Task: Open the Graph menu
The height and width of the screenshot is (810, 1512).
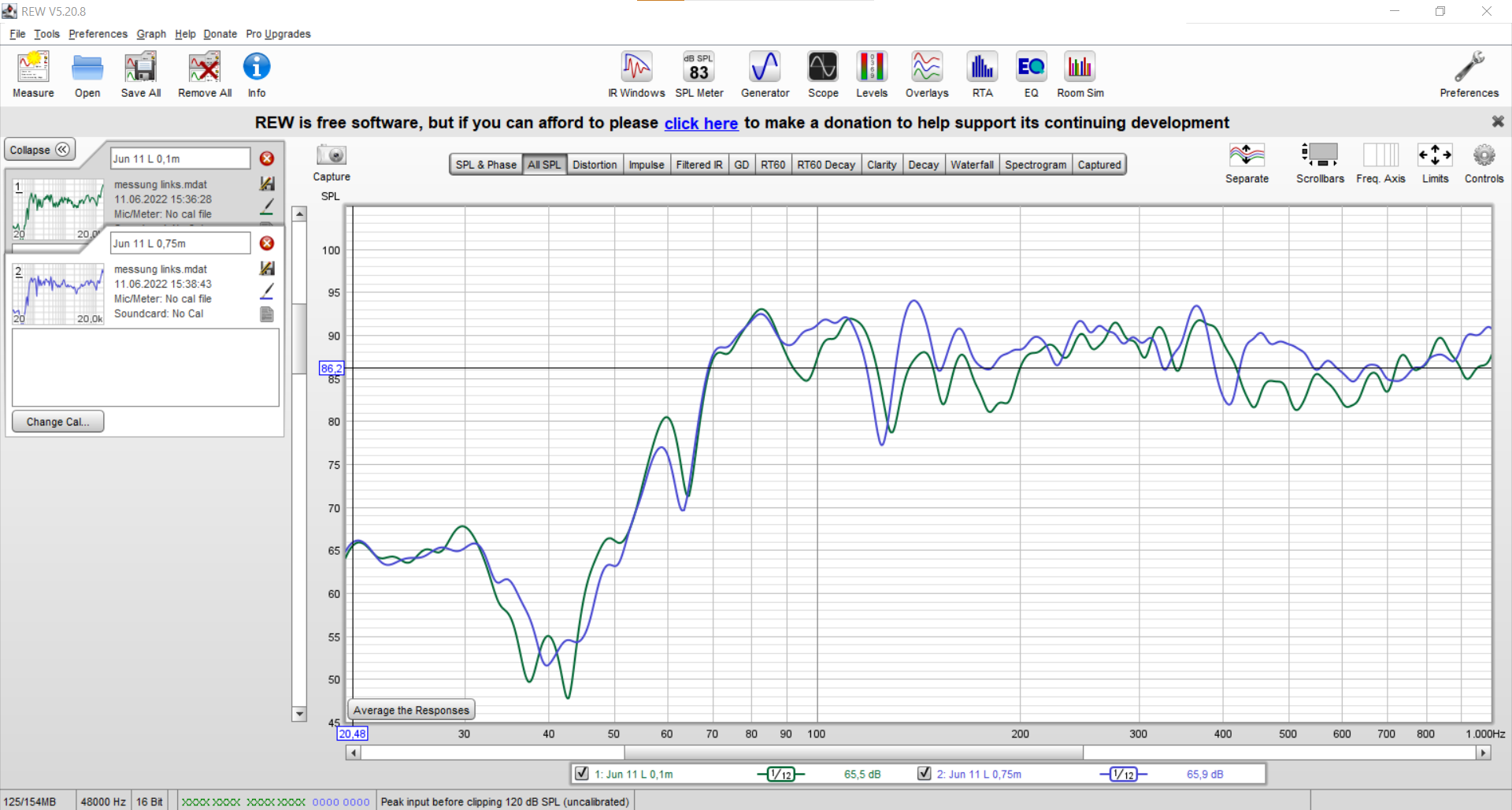Action: coord(151,34)
